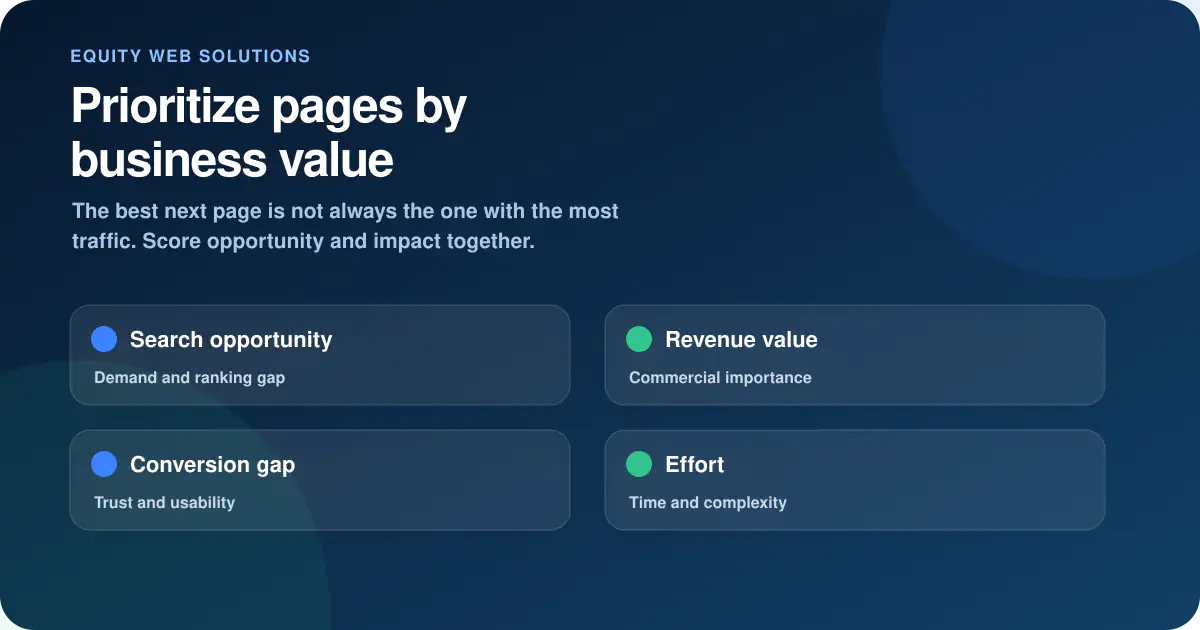Select the Search opportunity card title

[x=231, y=340]
